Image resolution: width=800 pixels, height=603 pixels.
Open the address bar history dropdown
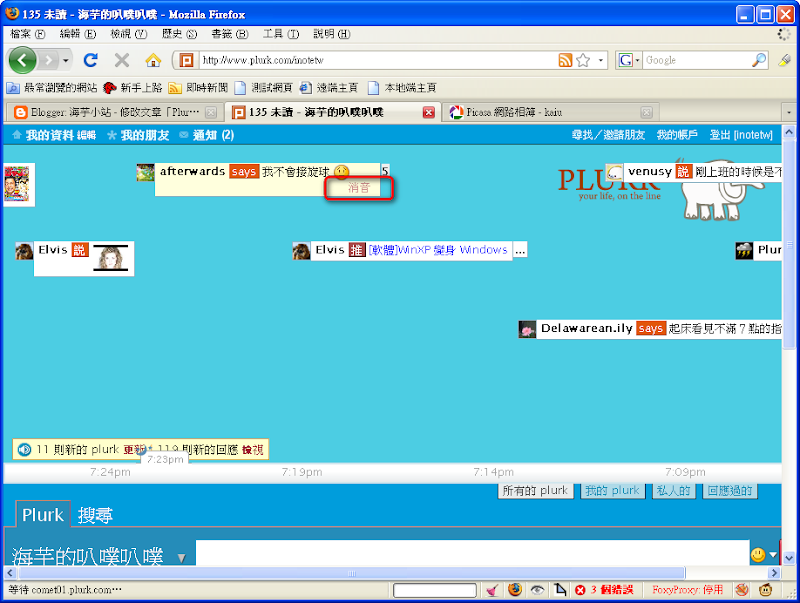[601, 60]
